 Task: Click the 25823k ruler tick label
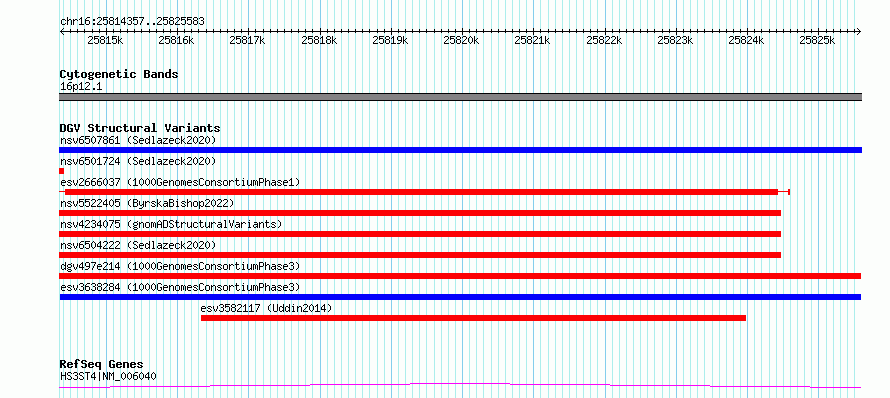pyautogui.click(x=675, y=40)
